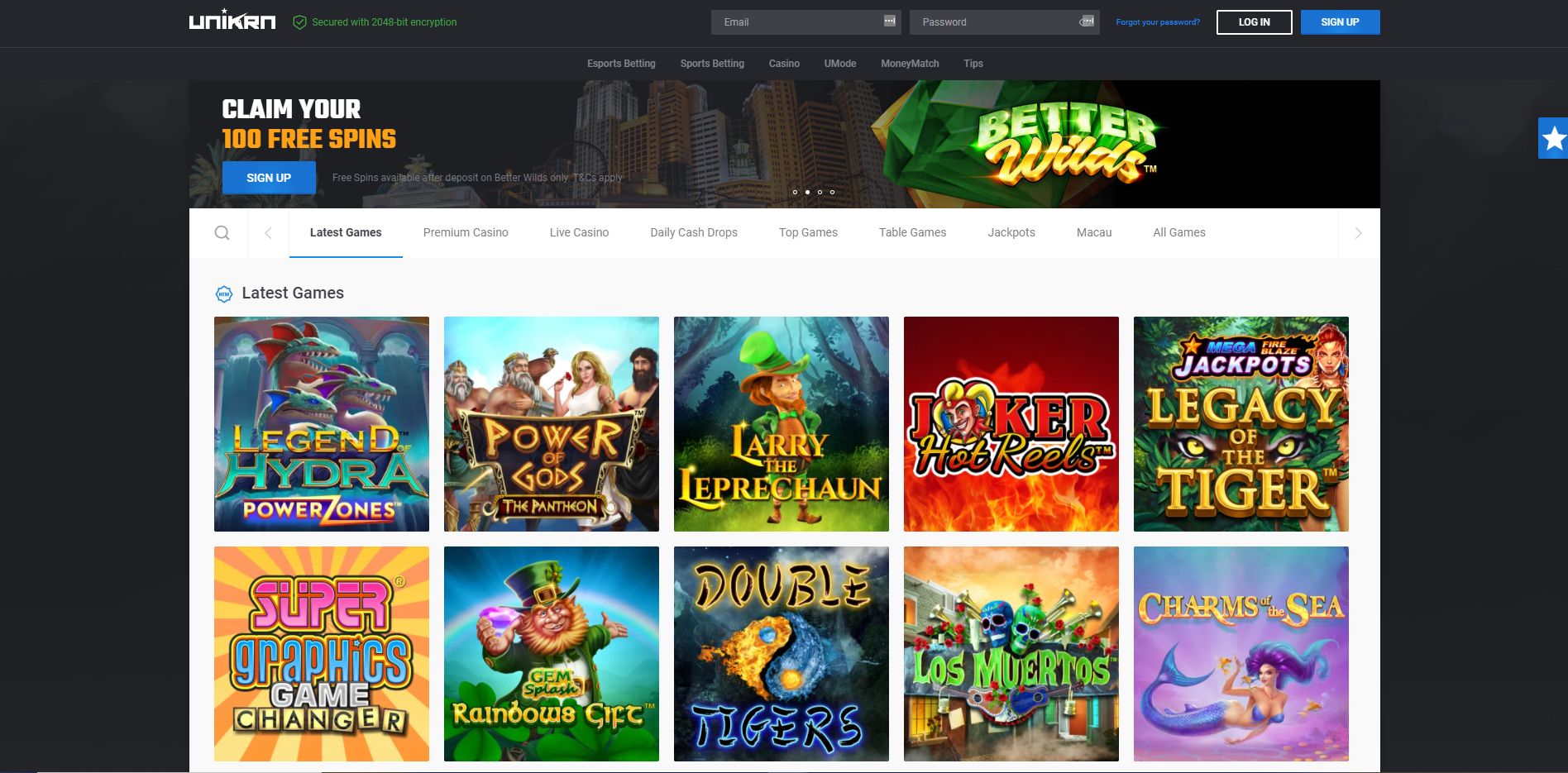1568x773 pixels.
Task: Click the Forgot your password link
Action: (x=1157, y=22)
